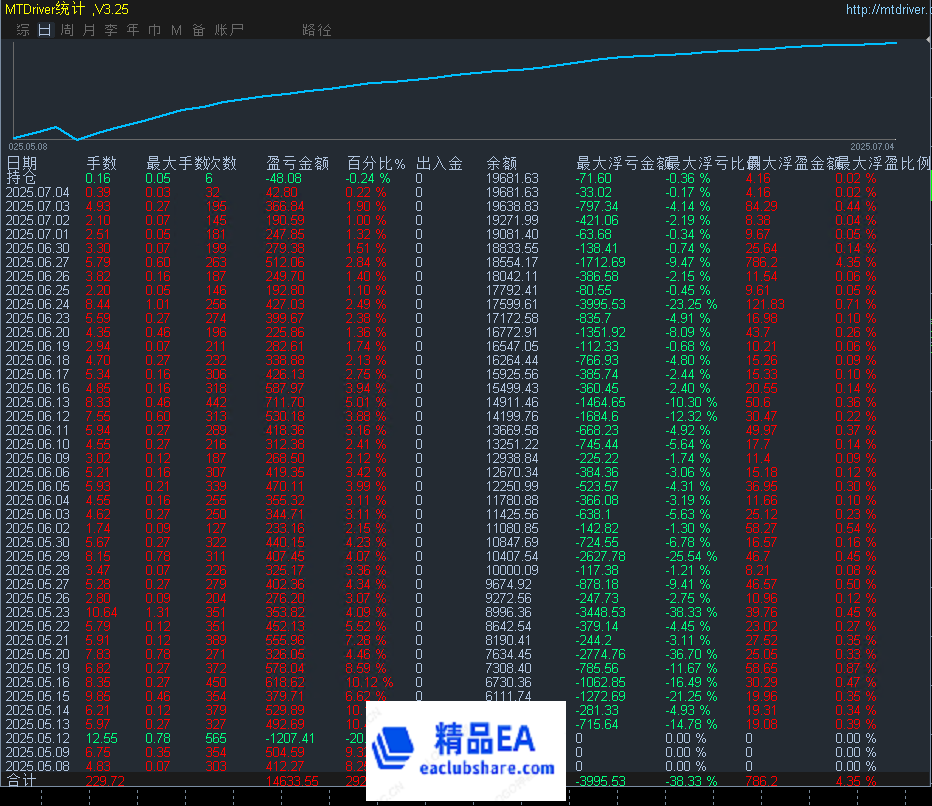Click the 年 yearly statistics icon
The image size is (932, 806).
coord(132,30)
